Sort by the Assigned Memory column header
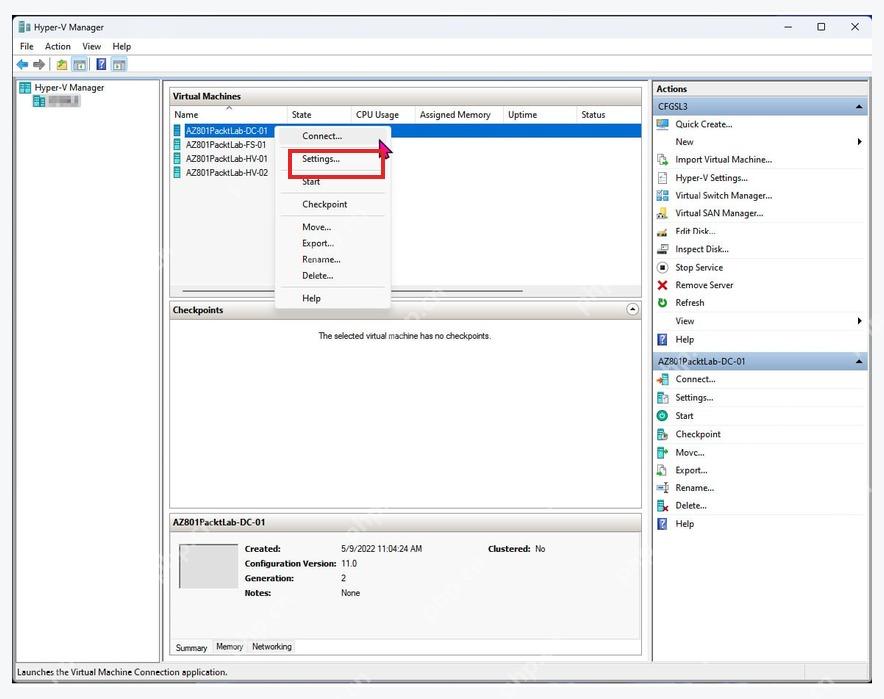884x699 pixels. click(459, 114)
